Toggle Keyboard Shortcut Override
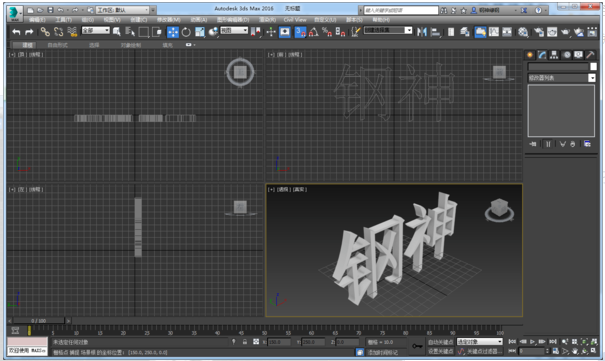 (x=285, y=32)
